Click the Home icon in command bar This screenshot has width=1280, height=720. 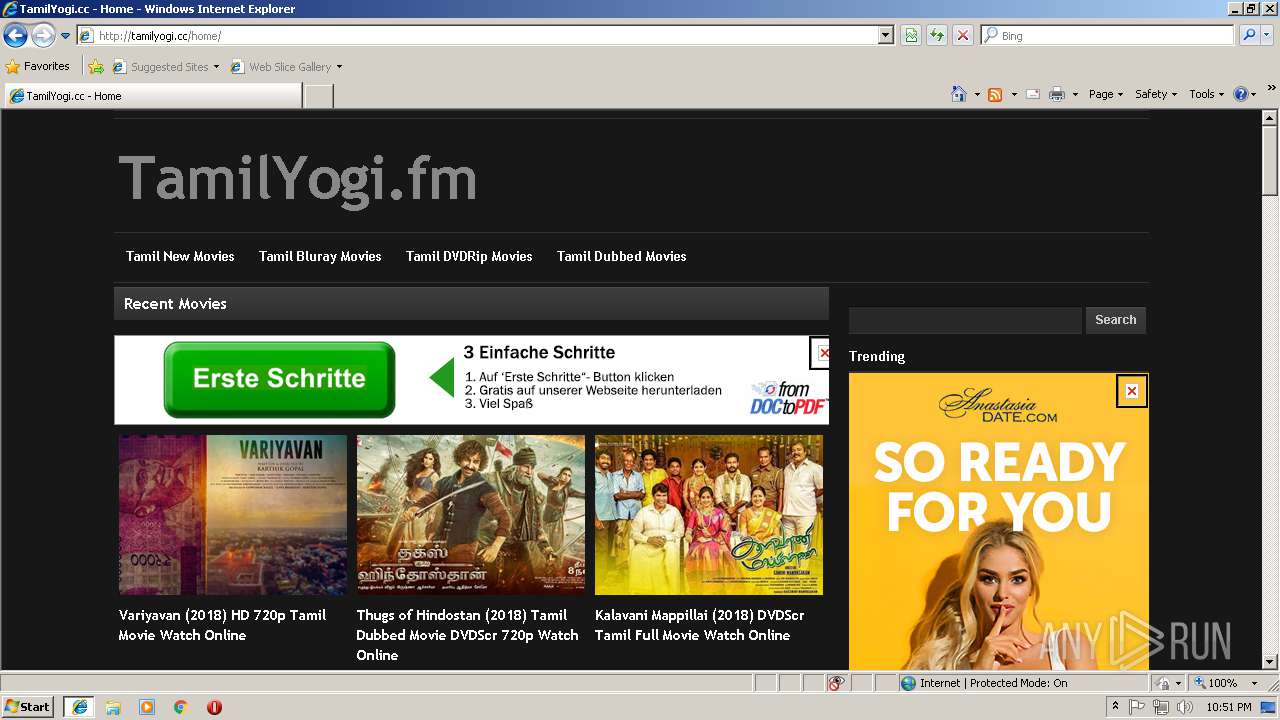point(958,94)
